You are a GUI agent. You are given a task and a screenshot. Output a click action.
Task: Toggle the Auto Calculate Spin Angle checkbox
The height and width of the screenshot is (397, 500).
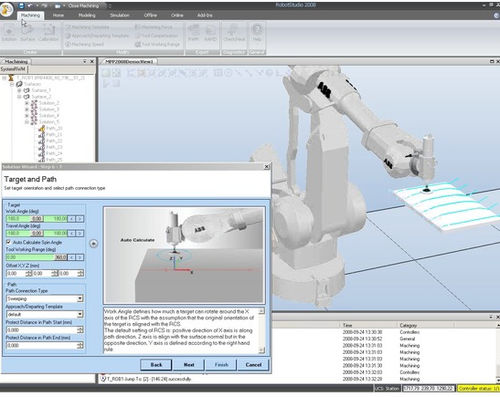(9, 242)
